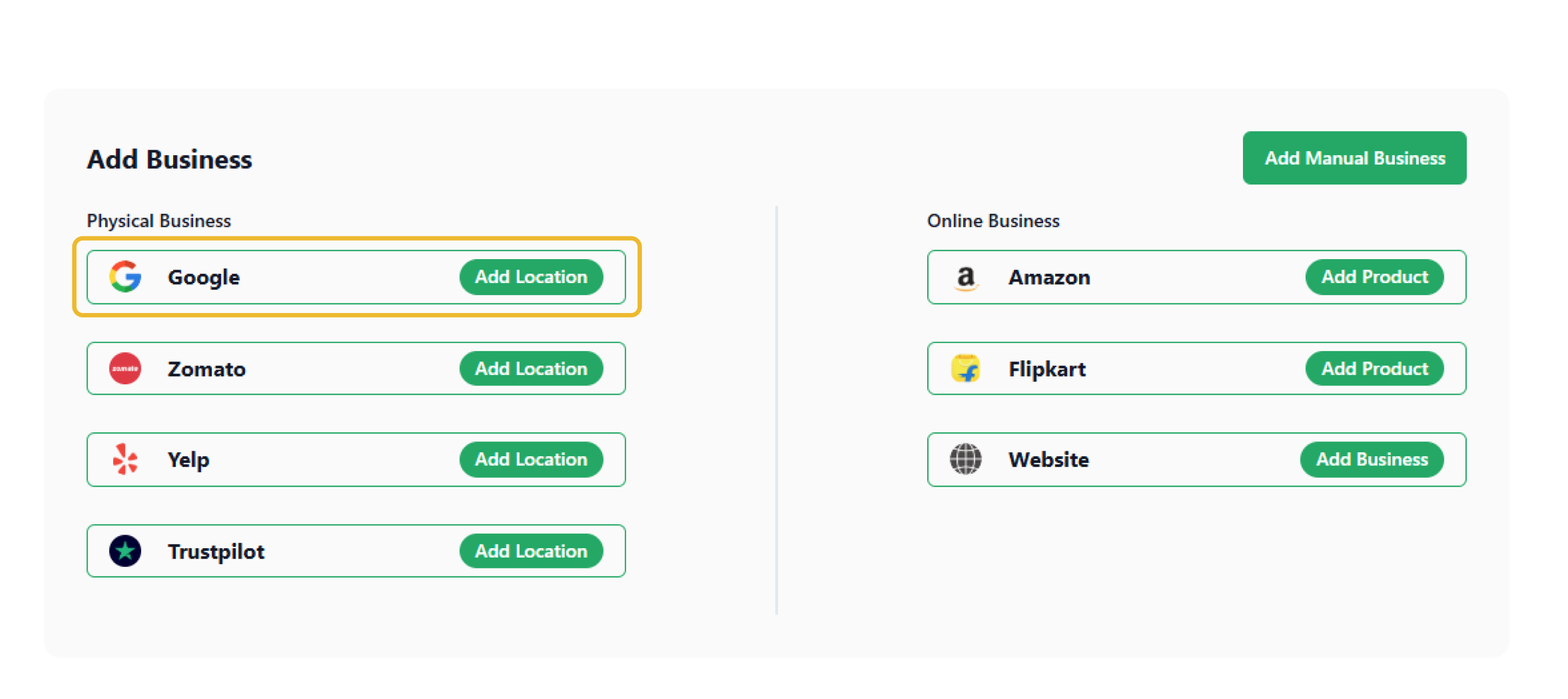The height and width of the screenshot is (699, 1568).
Task: Click the Google logo icon
Action: (125, 277)
